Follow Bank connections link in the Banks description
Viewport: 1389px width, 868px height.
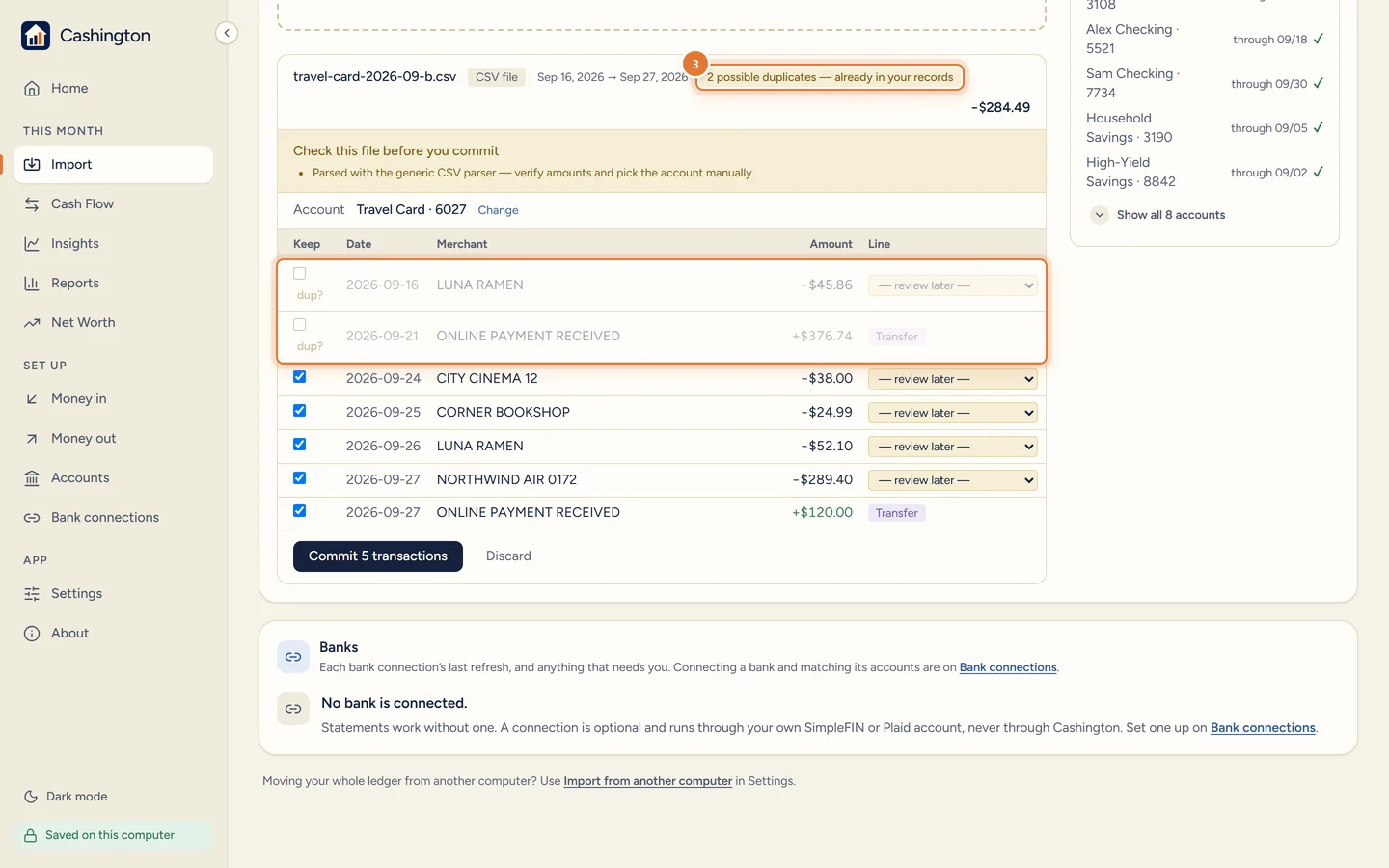click(1008, 667)
